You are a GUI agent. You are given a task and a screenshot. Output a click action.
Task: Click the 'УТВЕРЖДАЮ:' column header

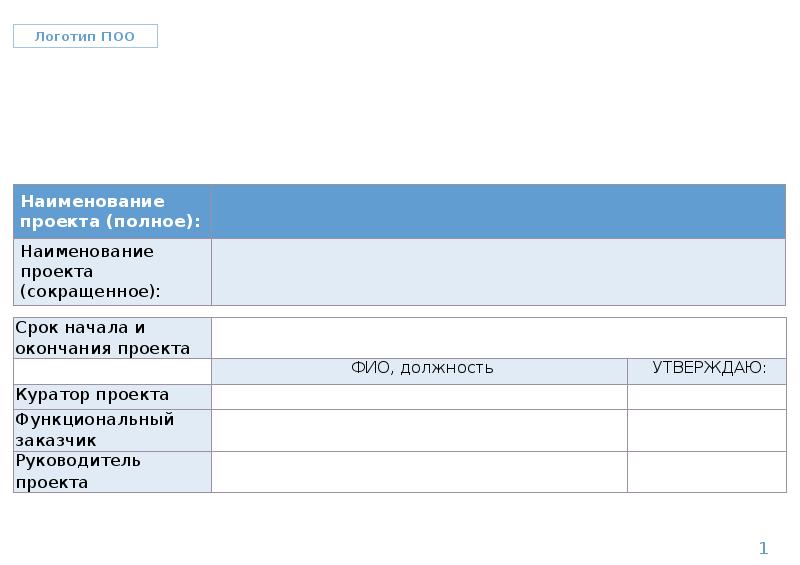click(707, 368)
